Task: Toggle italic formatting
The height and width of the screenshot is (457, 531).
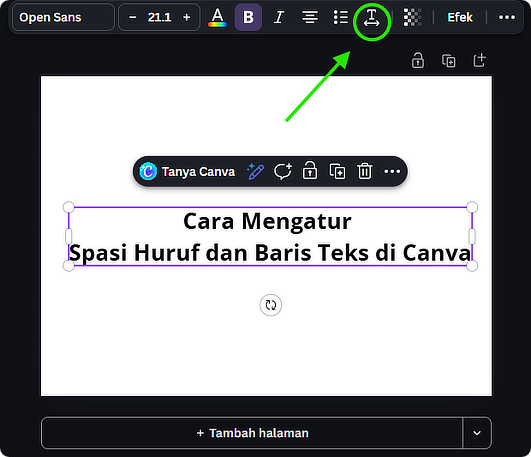Action: (279, 17)
